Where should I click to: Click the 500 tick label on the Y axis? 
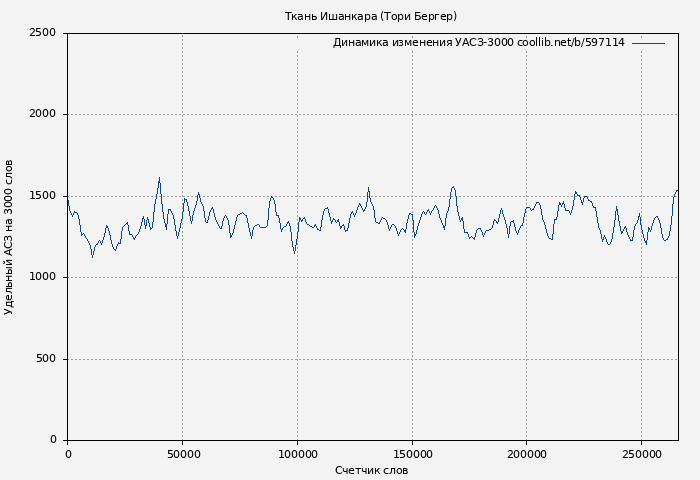click(x=46, y=359)
